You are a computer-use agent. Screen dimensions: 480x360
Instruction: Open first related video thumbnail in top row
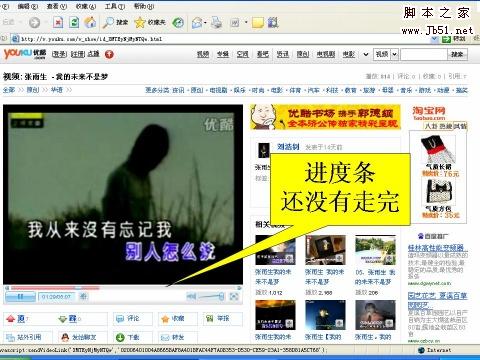pos(275,250)
